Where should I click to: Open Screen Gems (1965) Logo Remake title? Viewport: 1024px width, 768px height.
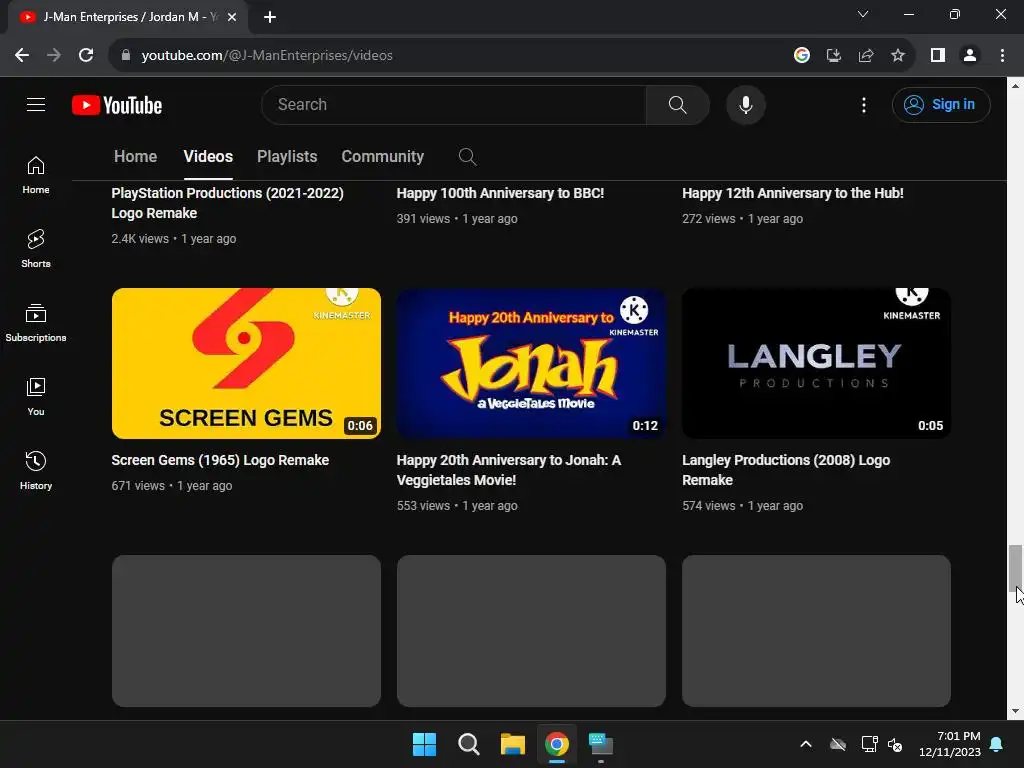pos(220,460)
